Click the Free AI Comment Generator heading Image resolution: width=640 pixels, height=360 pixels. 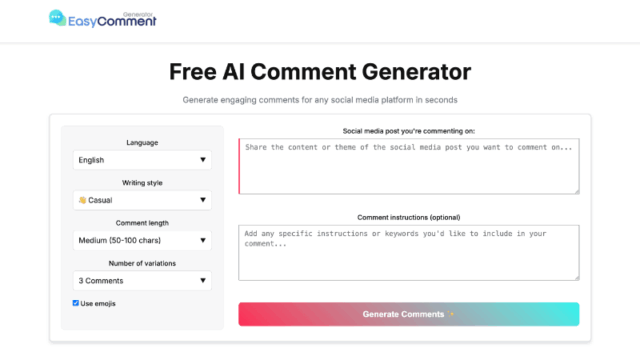click(320, 72)
